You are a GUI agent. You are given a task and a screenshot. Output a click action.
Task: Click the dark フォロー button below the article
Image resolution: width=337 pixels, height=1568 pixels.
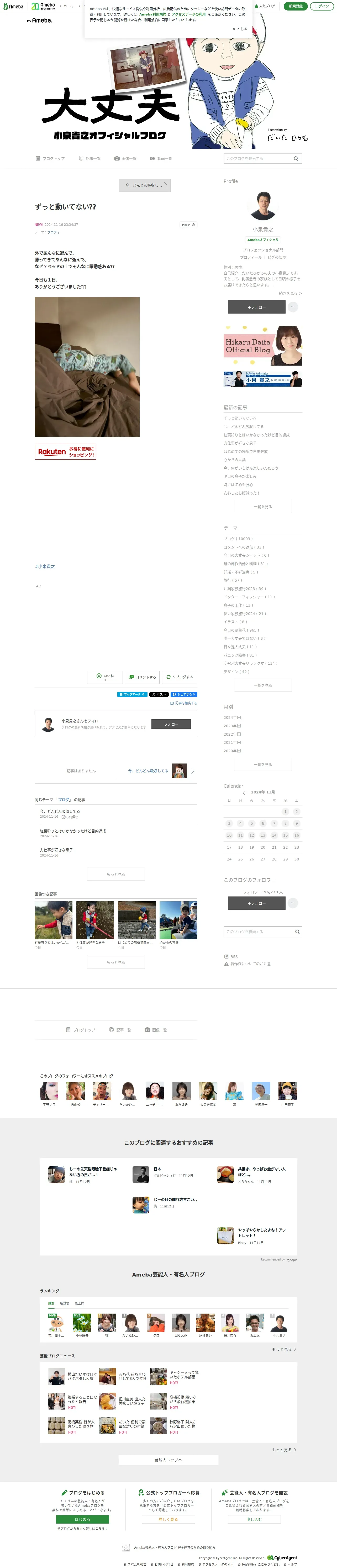coord(171,724)
